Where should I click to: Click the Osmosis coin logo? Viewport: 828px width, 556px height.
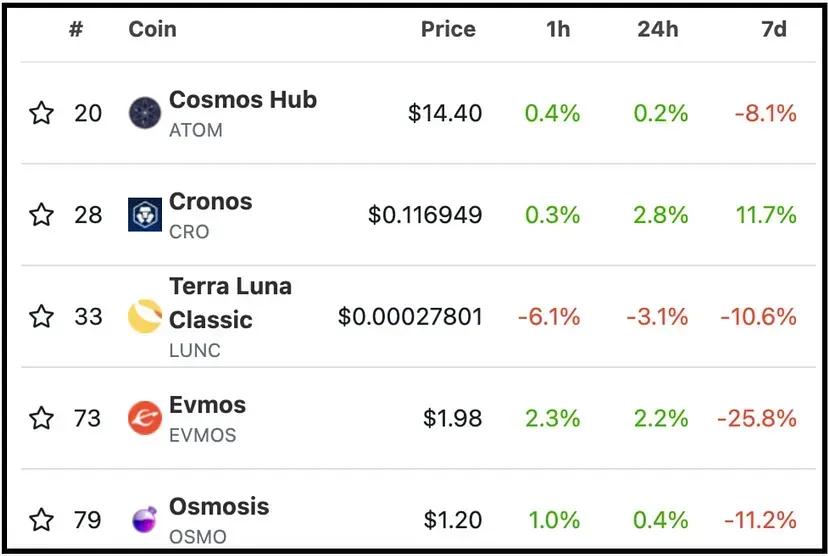(x=145, y=520)
